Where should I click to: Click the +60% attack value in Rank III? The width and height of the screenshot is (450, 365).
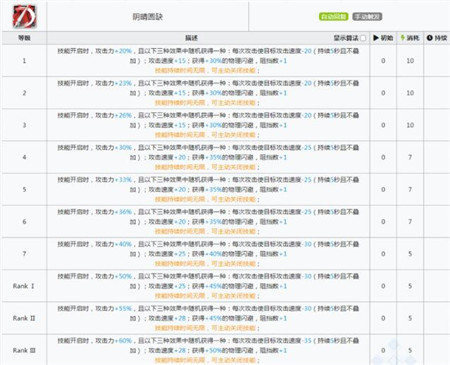click(123, 341)
